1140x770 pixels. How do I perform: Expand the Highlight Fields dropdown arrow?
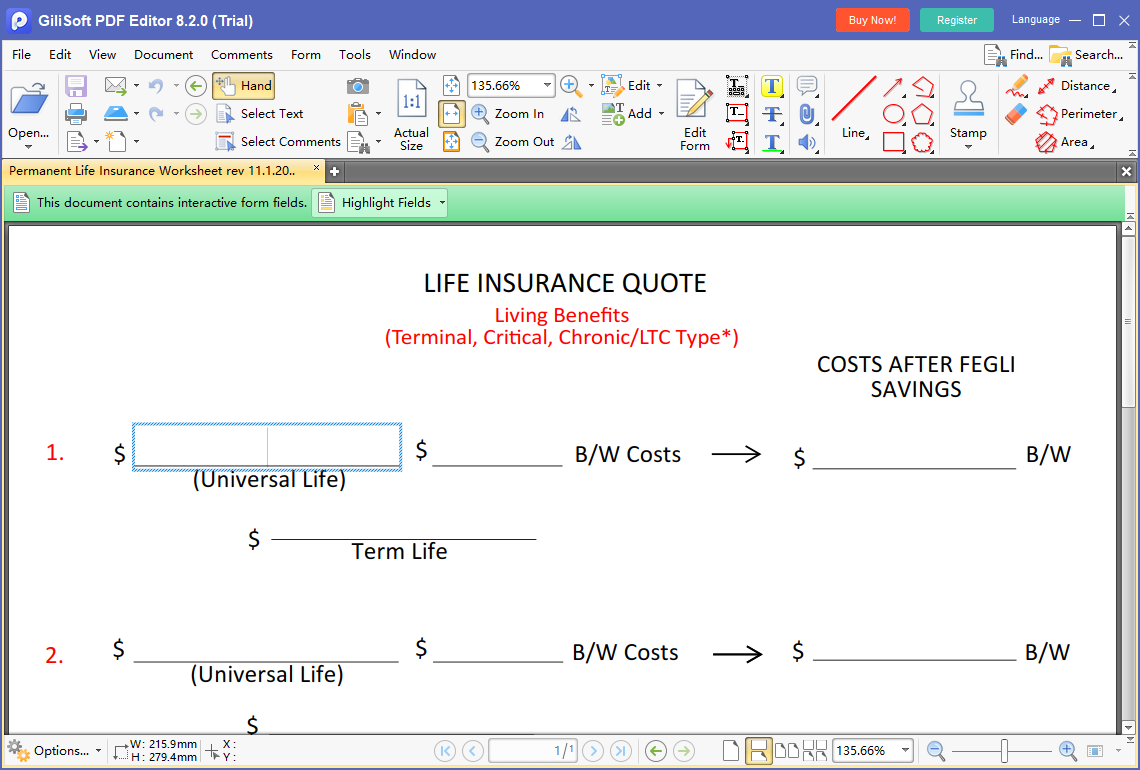pos(442,203)
